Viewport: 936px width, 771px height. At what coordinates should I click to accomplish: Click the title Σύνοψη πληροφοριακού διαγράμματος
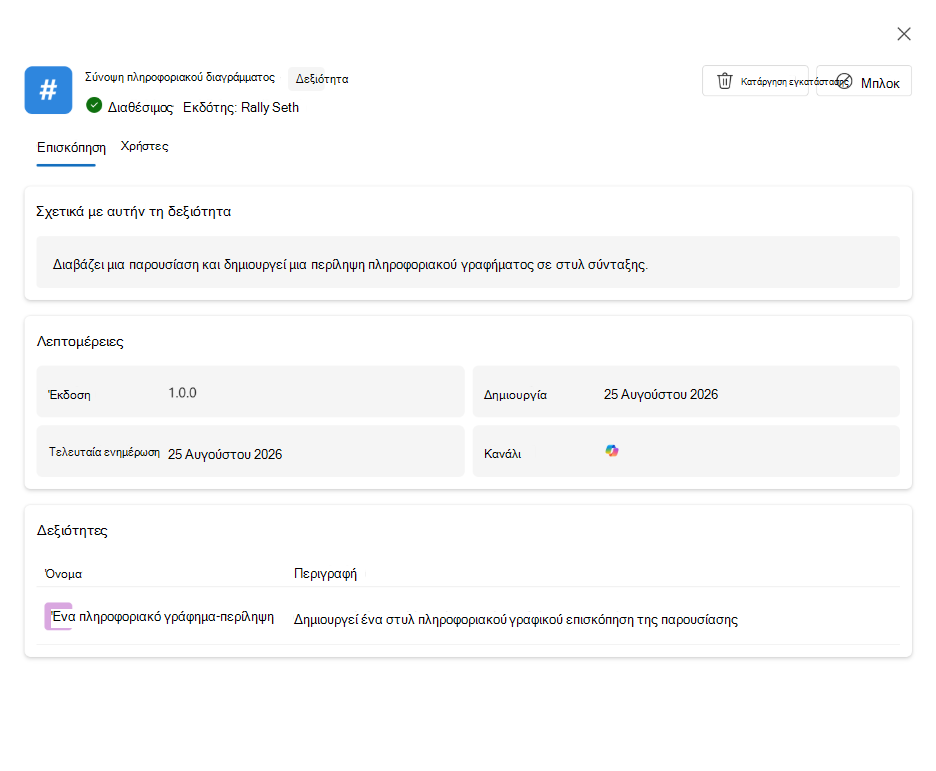point(180,77)
